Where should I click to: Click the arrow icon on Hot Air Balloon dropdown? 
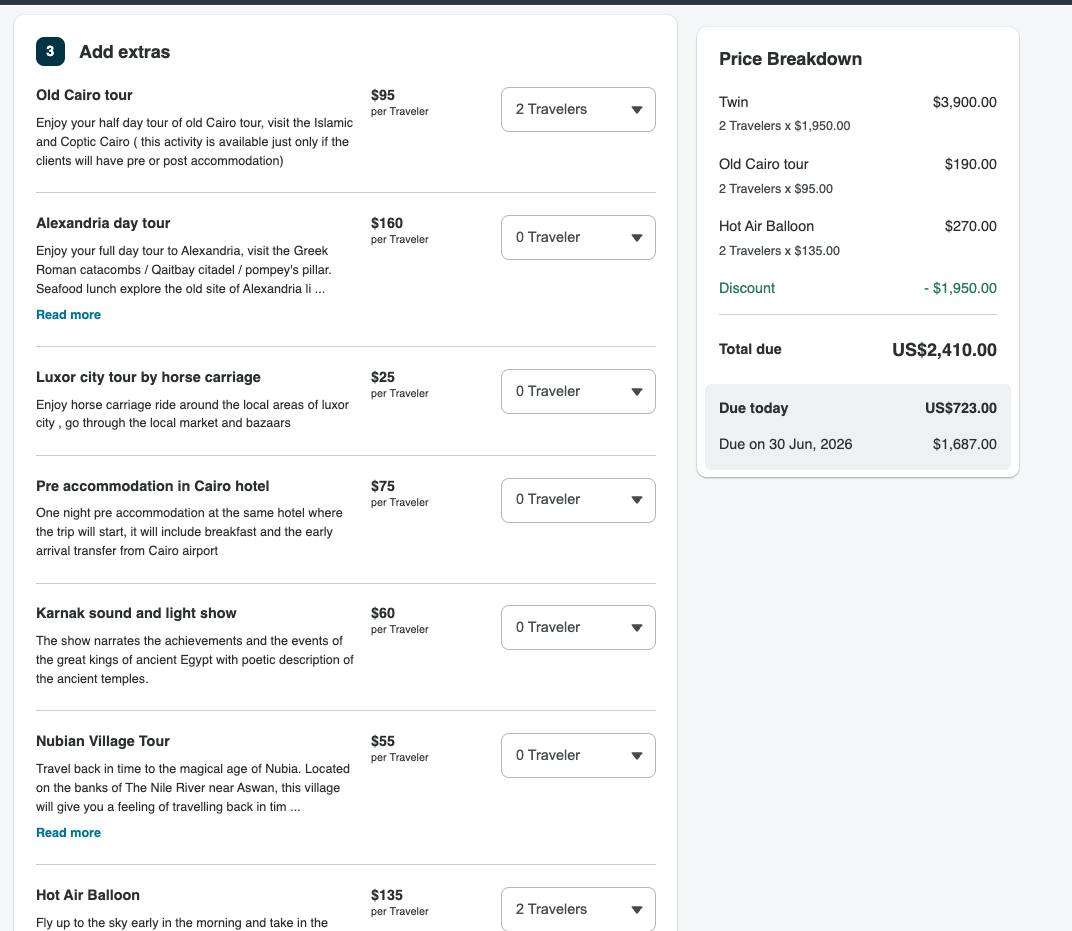(636, 910)
